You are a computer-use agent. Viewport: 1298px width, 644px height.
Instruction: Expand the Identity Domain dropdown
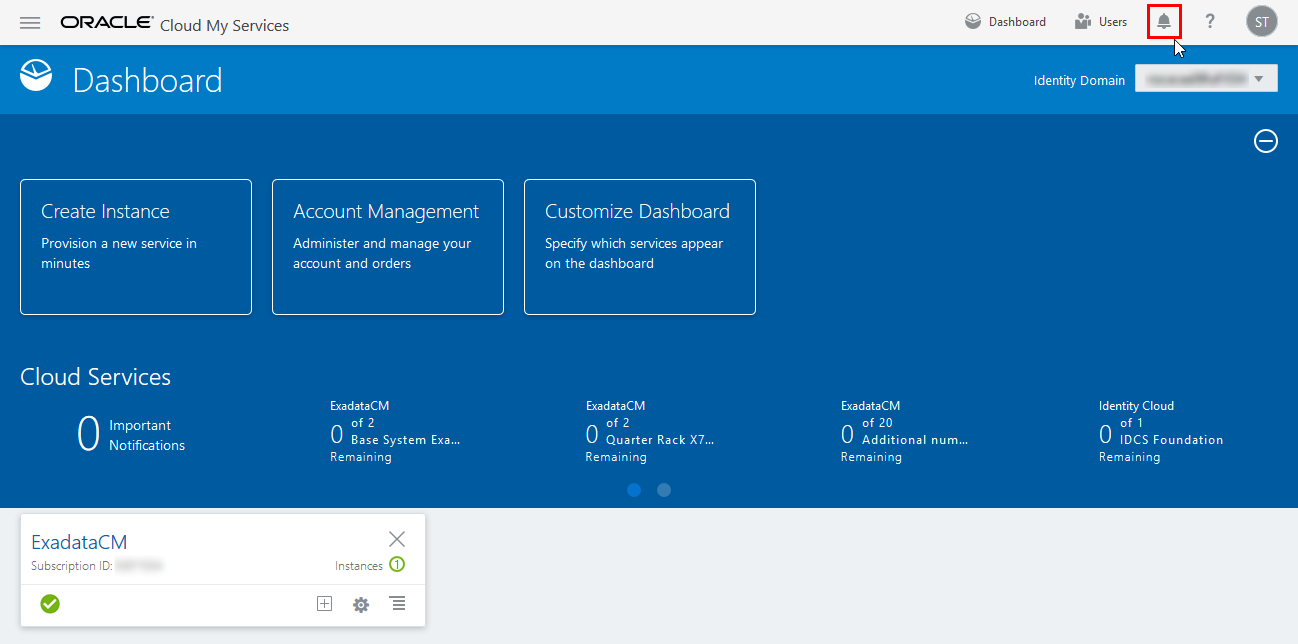1206,79
